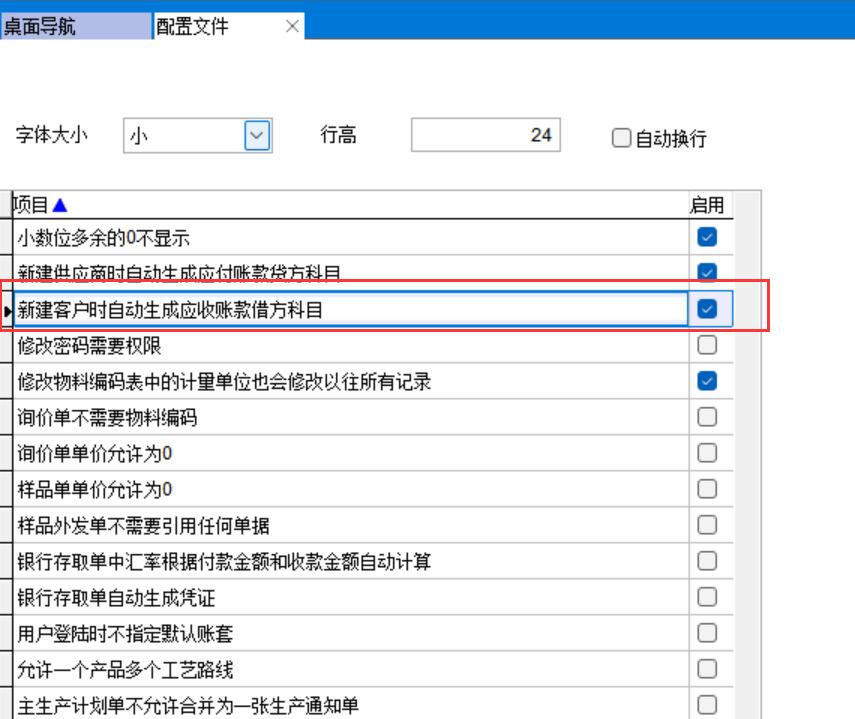Enable 银行存取单自动生成凭证 checkbox

click(x=708, y=597)
